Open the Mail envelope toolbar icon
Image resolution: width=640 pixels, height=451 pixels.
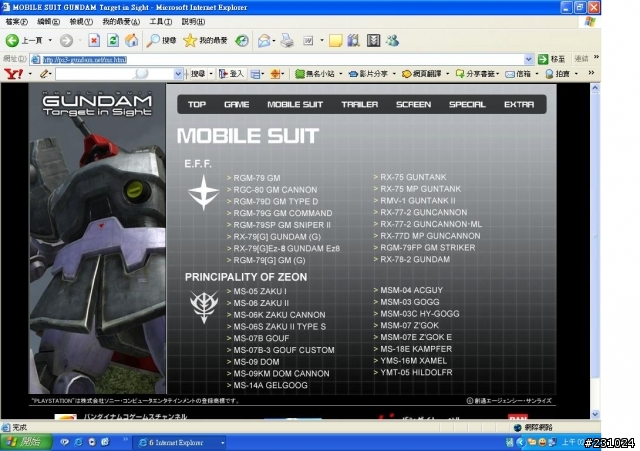pyautogui.click(x=264, y=40)
